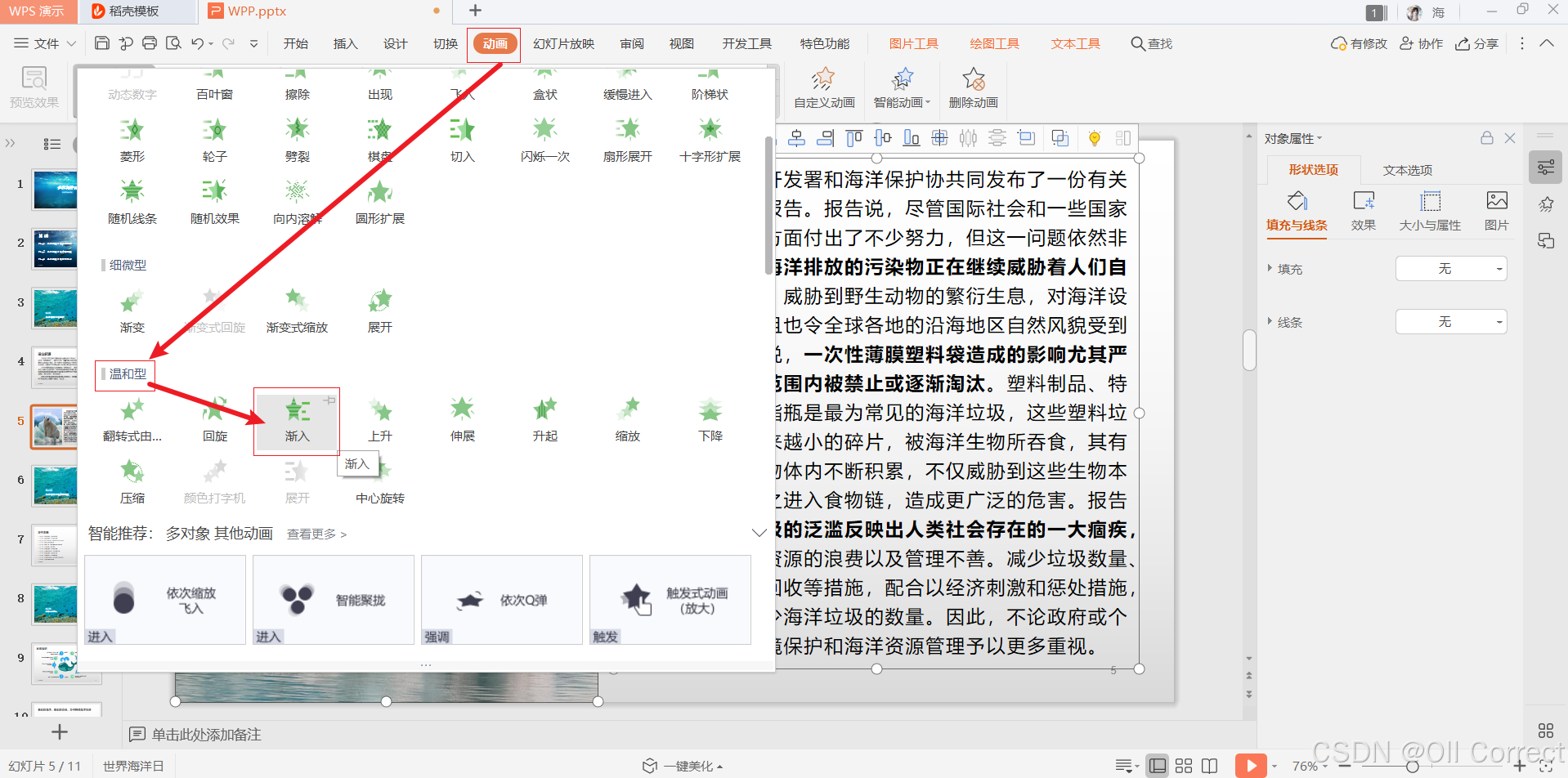The image size is (1568, 778).
Task: Open the 大小与属性 properties section
Action: tap(1429, 210)
